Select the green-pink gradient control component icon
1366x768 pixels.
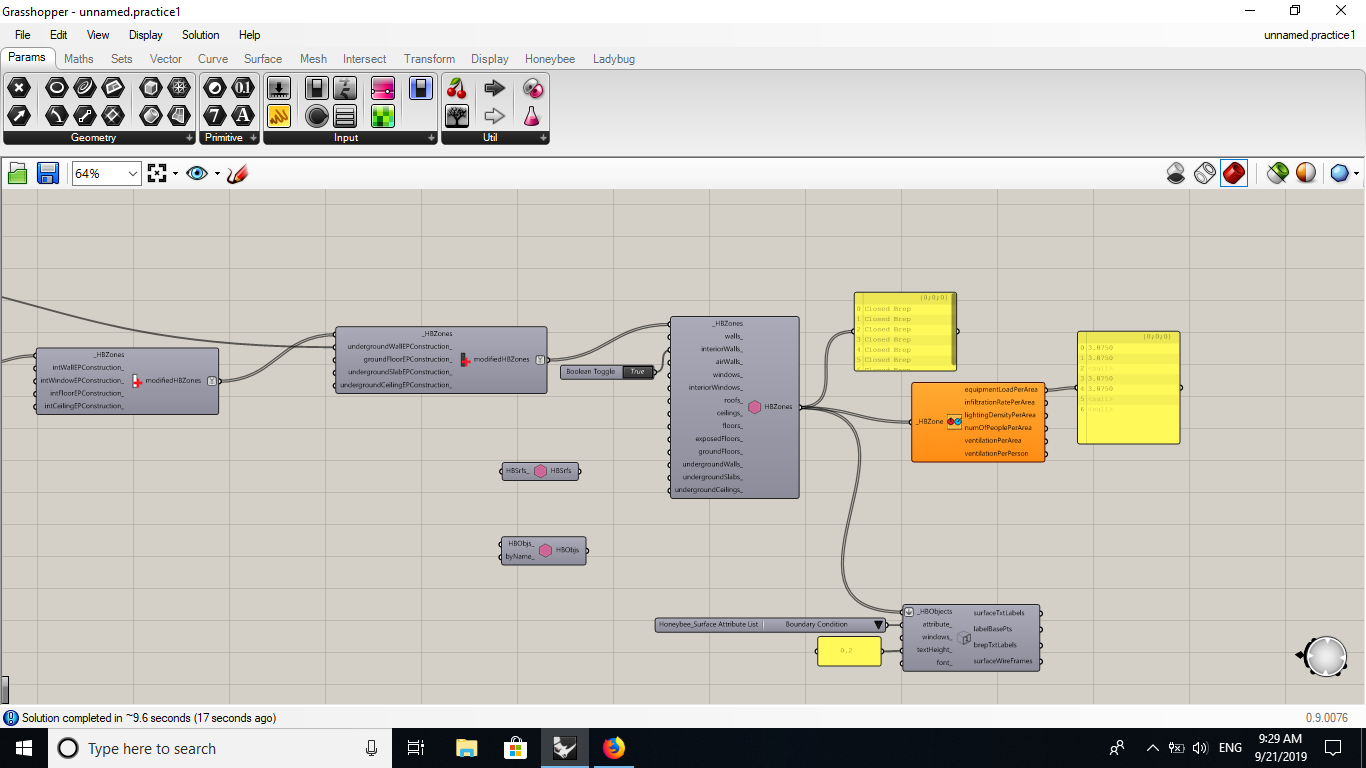point(383,88)
